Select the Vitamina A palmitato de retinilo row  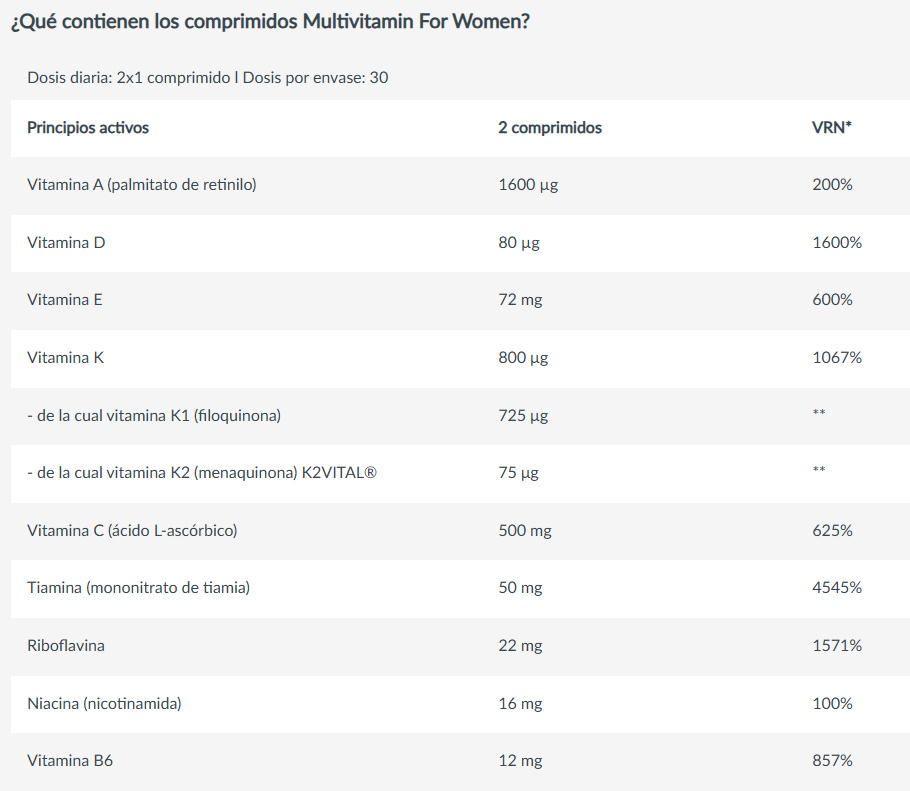pyautogui.click(x=460, y=186)
